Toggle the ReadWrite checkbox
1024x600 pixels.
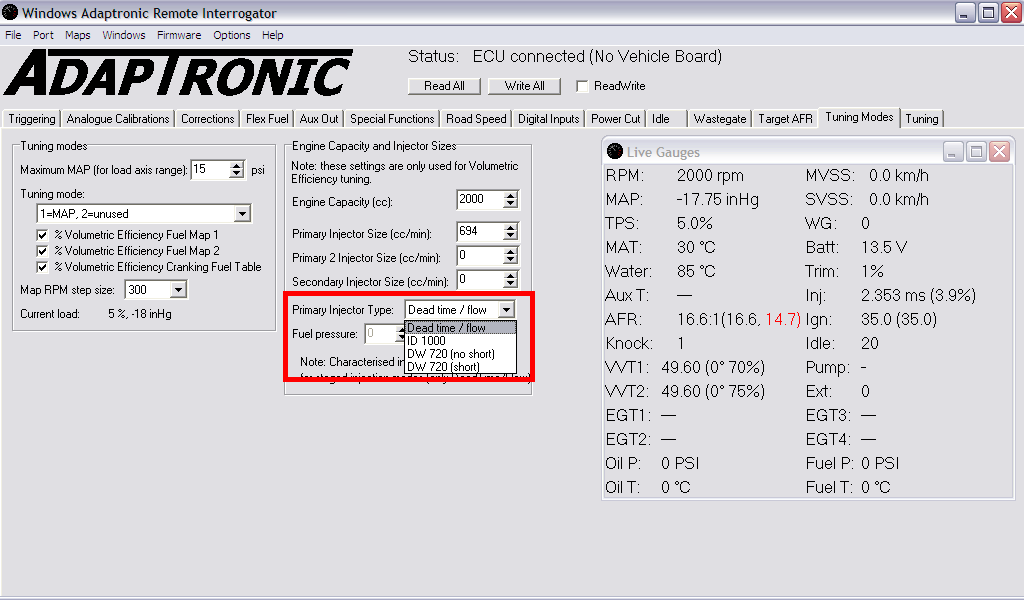point(582,86)
